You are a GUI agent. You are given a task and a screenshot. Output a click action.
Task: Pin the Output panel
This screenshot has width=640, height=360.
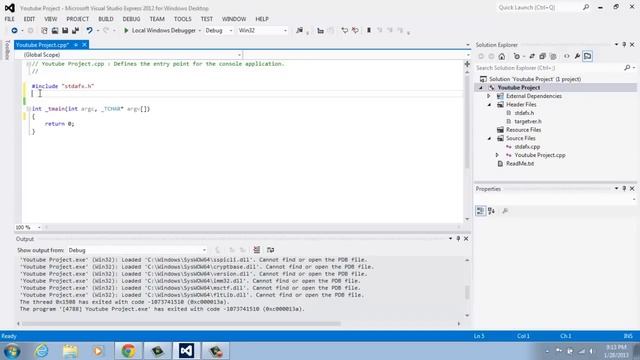coord(458,239)
